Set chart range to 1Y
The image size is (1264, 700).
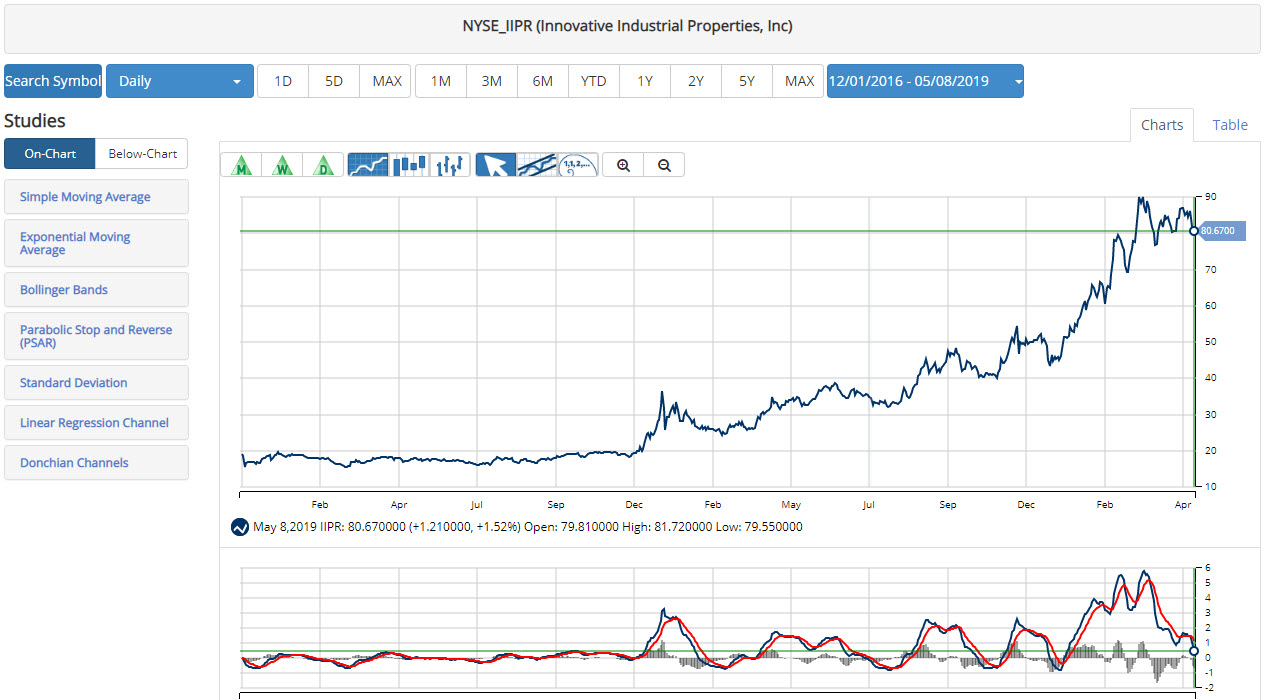(645, 81)
